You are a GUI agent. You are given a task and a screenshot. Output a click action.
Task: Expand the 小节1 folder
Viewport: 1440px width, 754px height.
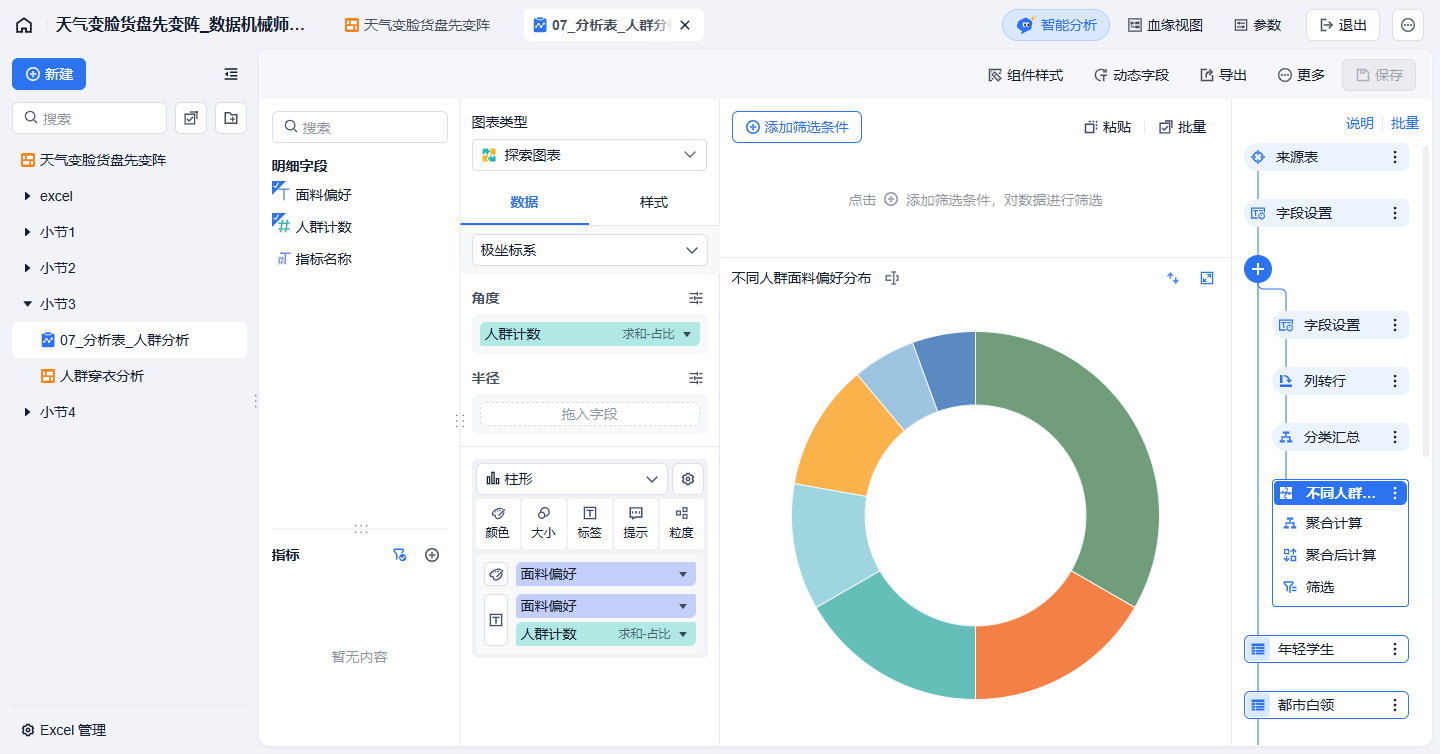tap(27, 232)
